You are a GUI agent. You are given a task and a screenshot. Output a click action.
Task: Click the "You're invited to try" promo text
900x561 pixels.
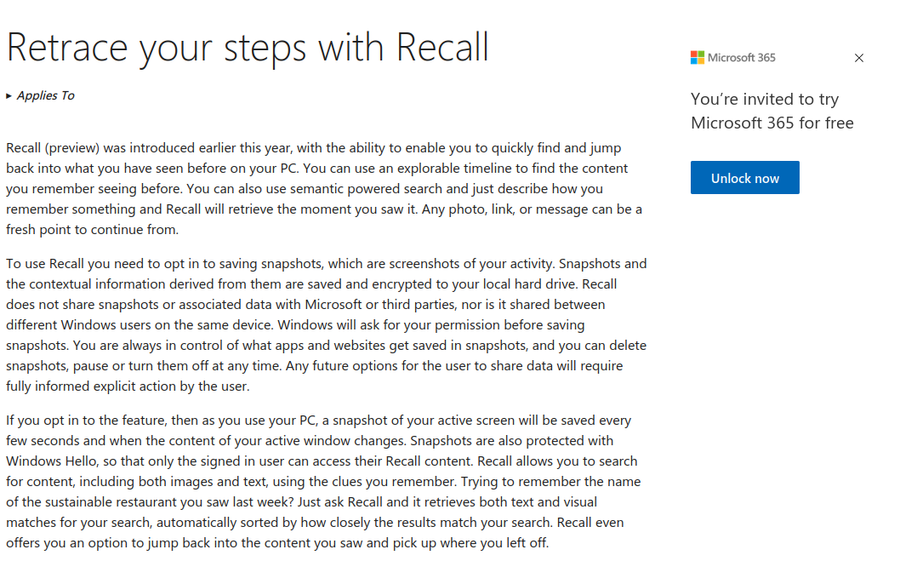[x=764, y=99]
